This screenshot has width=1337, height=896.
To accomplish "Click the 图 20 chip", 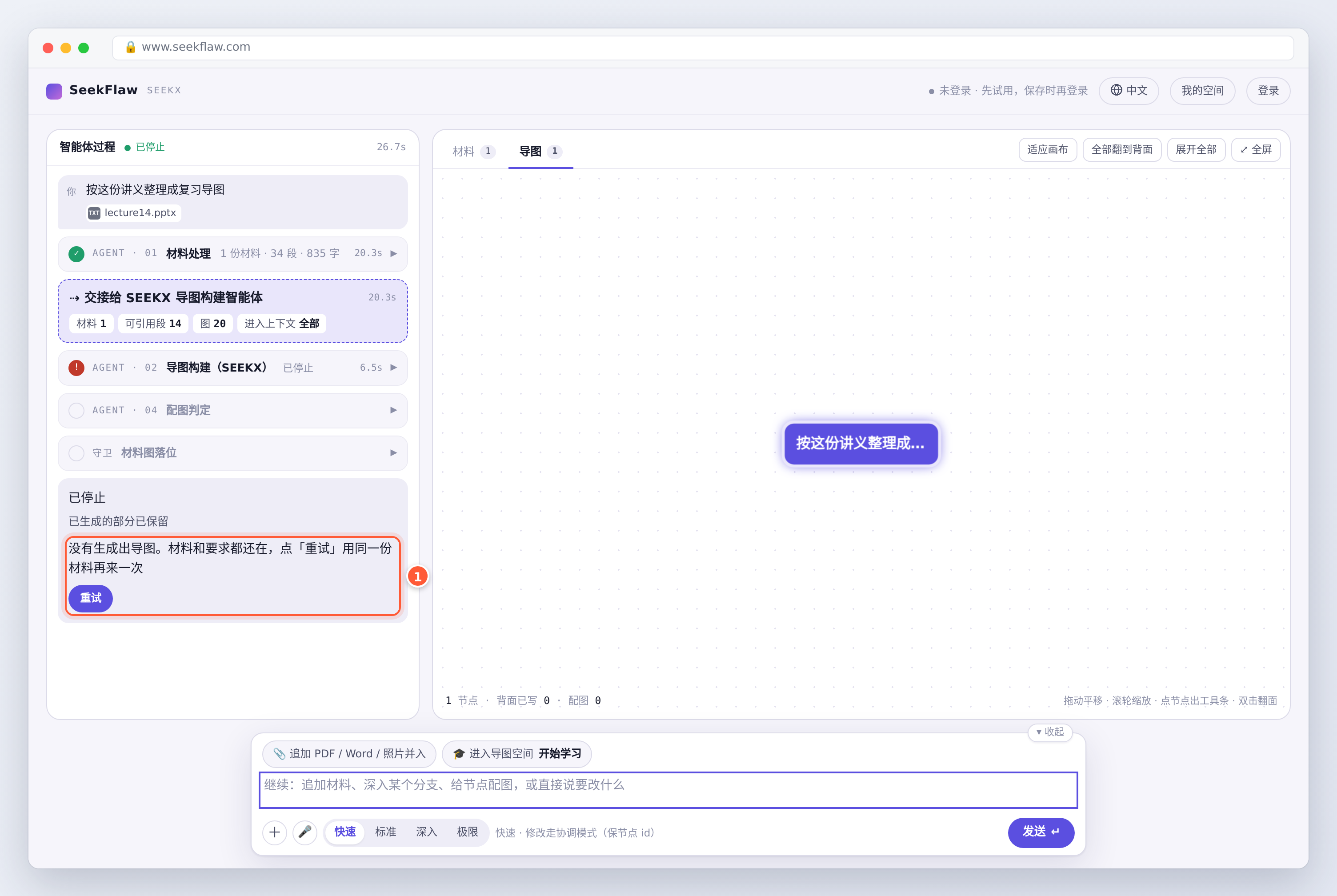I will pos(212,324).
